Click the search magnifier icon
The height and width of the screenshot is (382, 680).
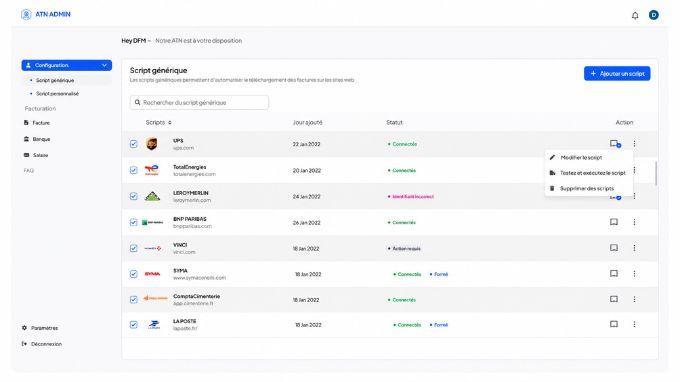click(137, 102)
